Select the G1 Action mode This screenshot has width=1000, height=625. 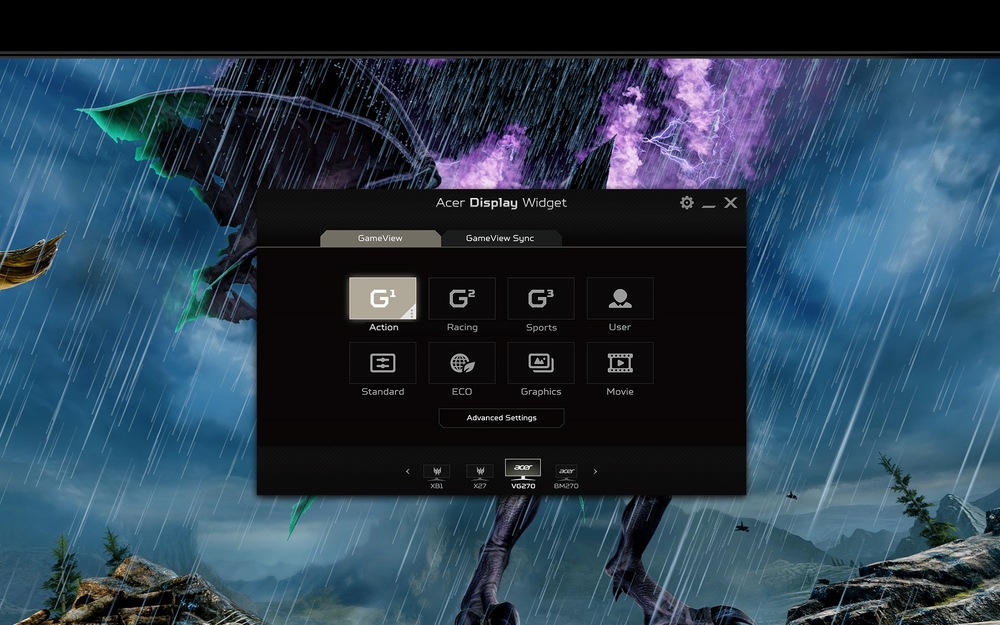click(x=381, y=298)
